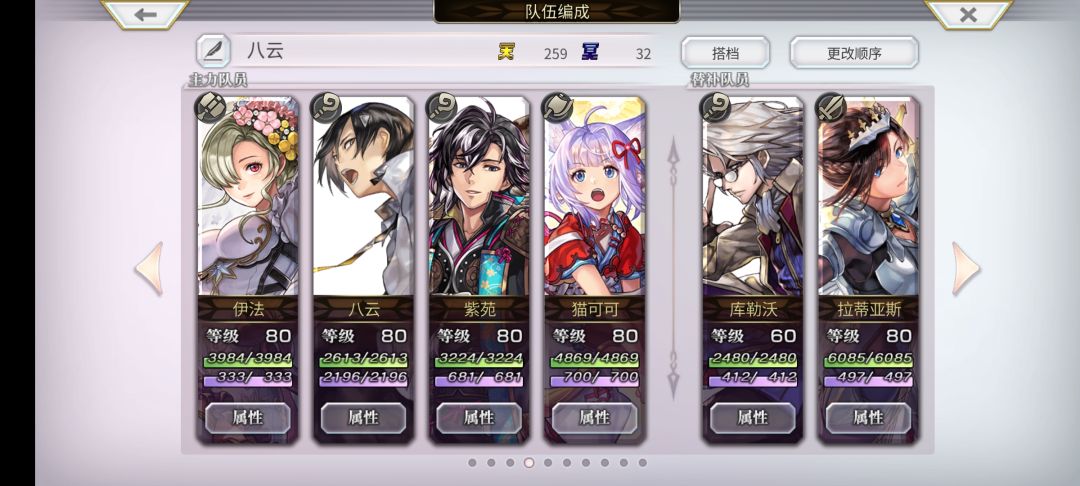Tap the back arrow icon at top left
The height and width of the screenshot is (486, 1080).
(x=145, y=14)
